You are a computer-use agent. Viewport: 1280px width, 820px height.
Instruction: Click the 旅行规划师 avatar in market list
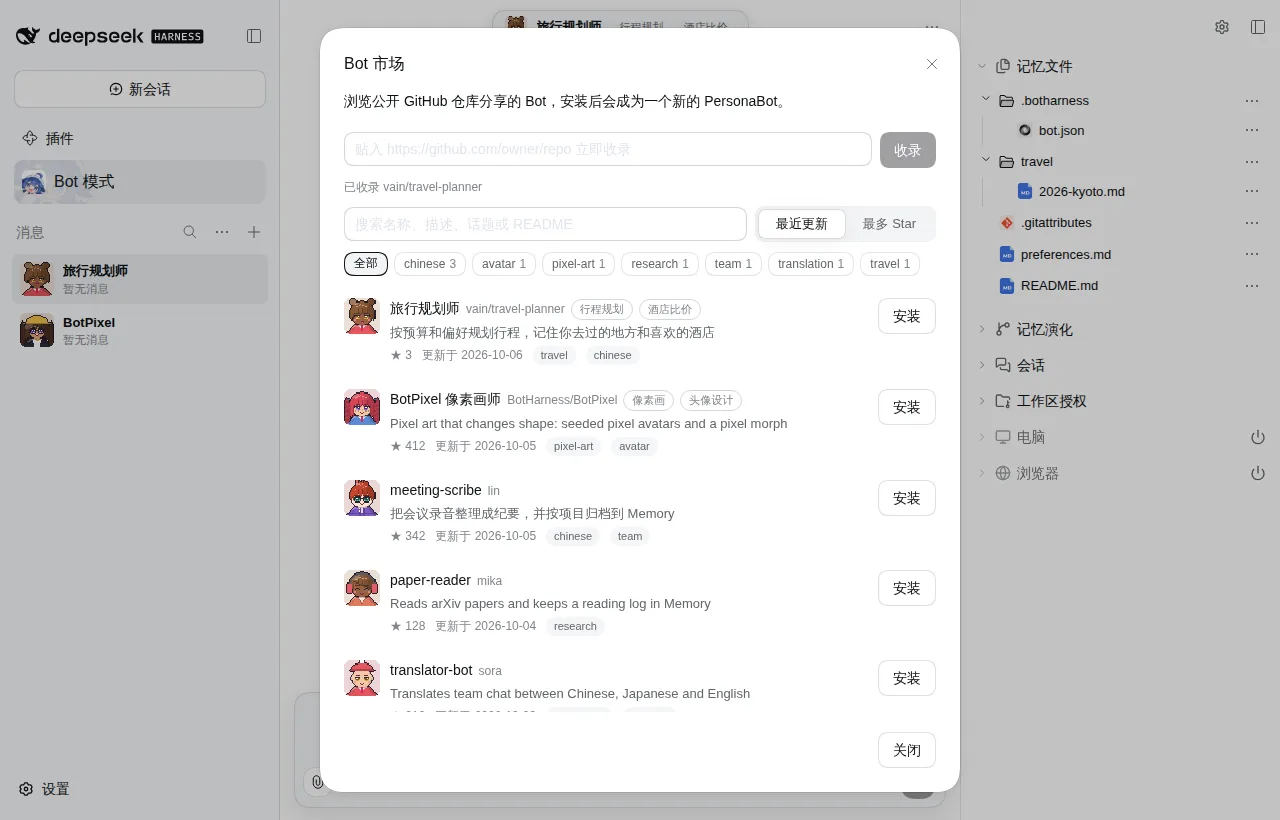pyautogui.click(x=362, y=316)
